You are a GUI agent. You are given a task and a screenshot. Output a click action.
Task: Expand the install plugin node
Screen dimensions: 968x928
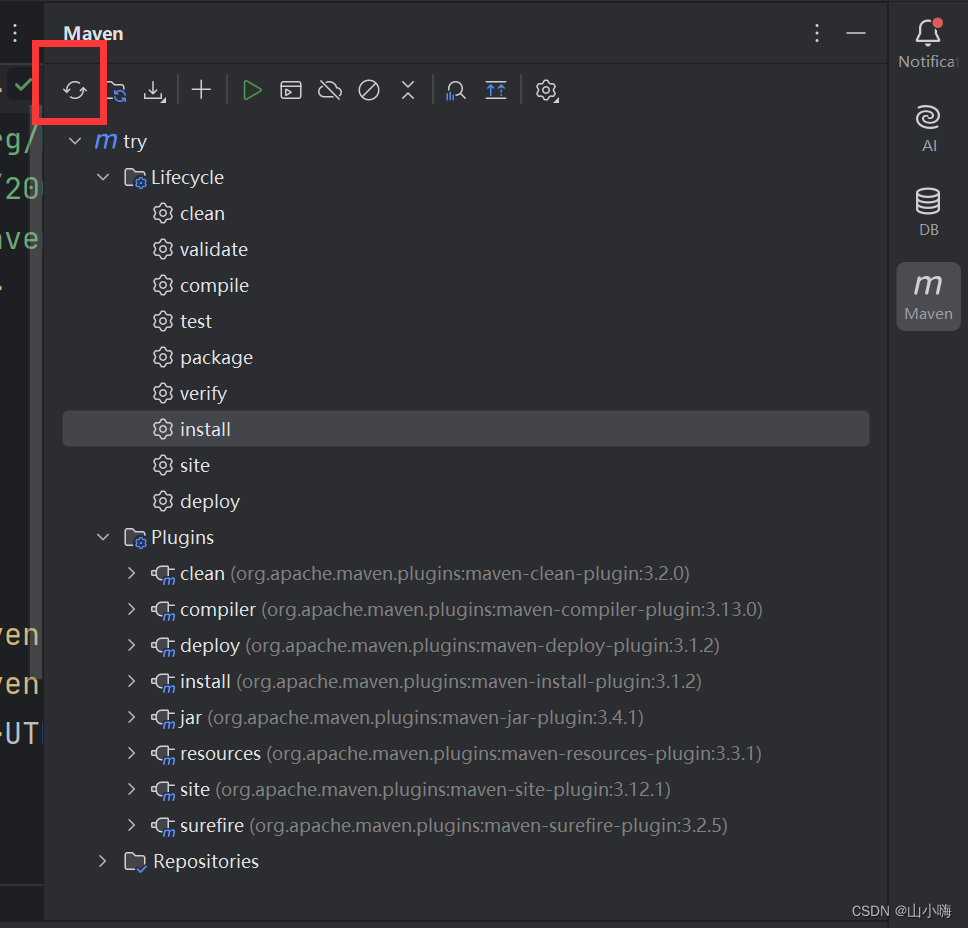(x=131, y=681)
